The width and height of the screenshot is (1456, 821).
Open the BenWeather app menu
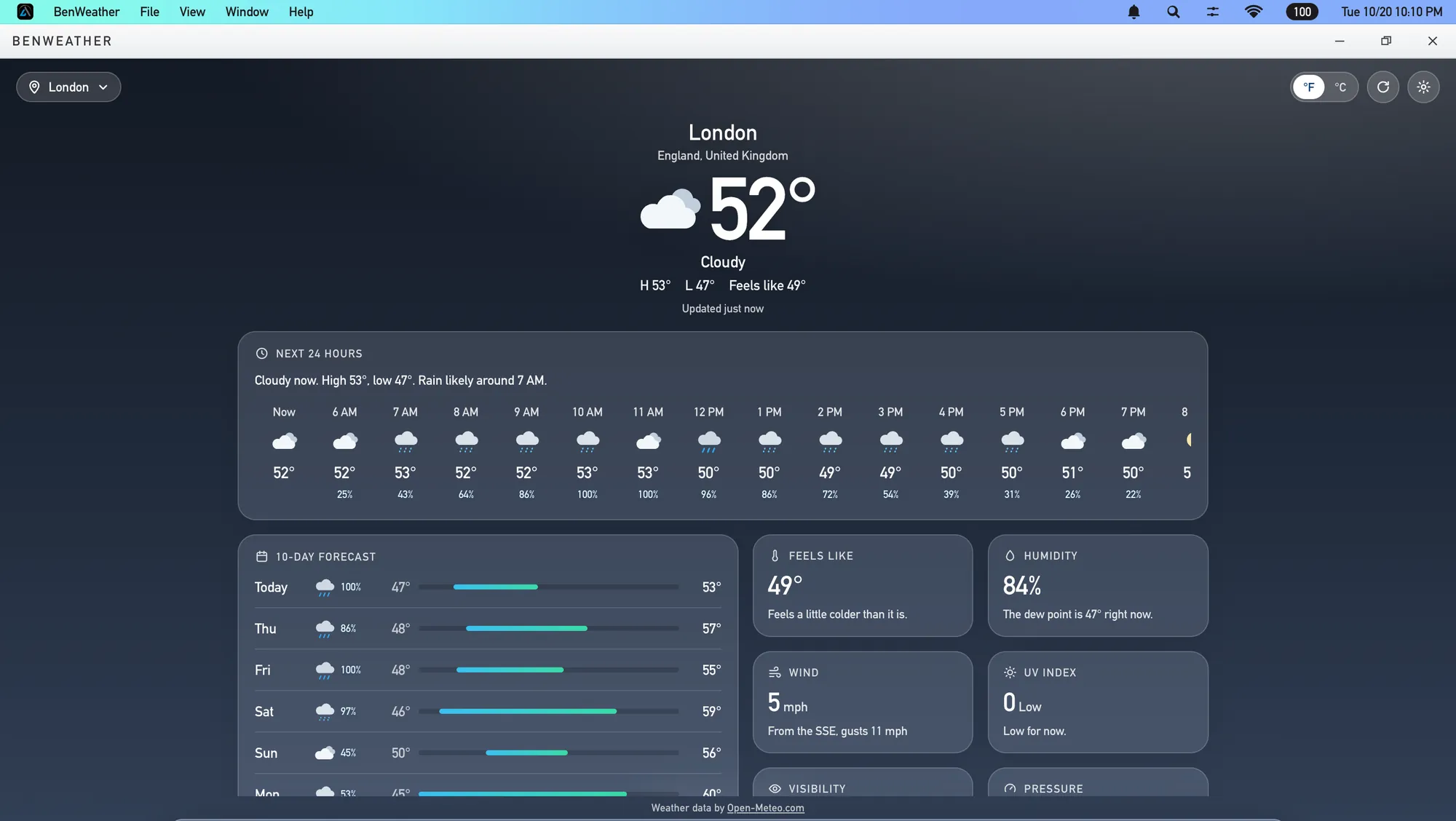[x=87, y=12]
